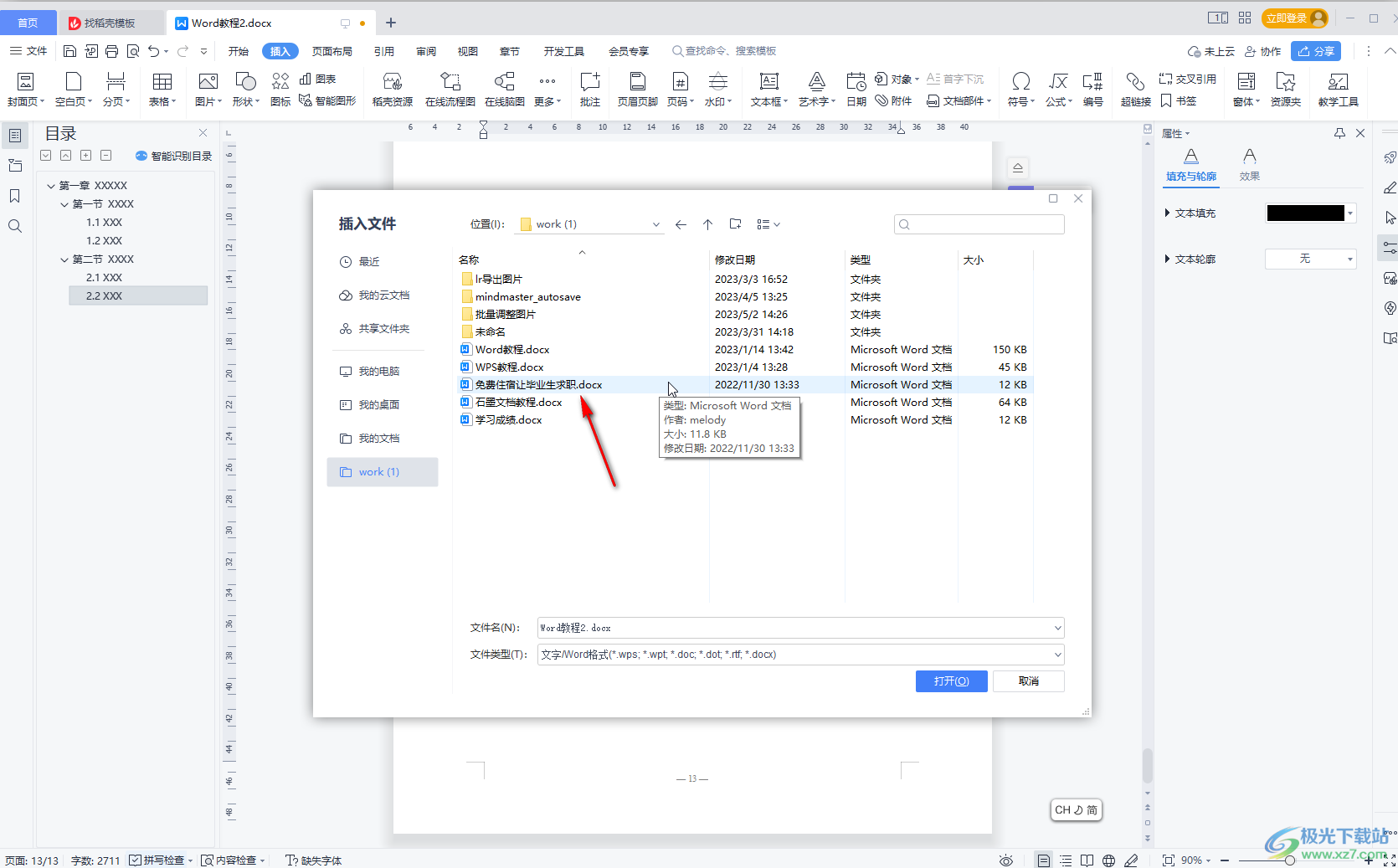1398x868 pixels.
Task: Pin the 属性 properties panel
Action: pyautogui.click(x=1339, y=133)
